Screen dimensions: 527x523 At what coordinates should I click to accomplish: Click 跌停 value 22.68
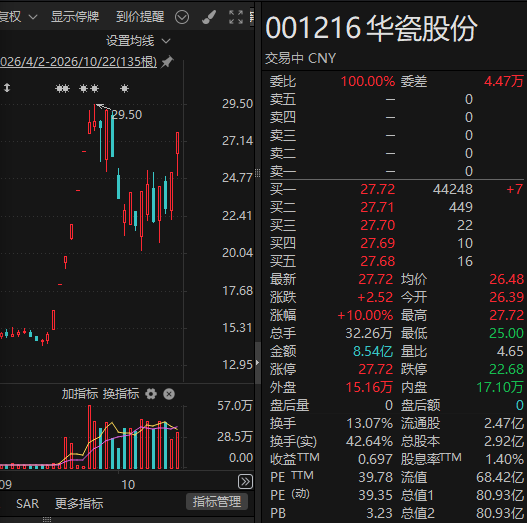click(506, 369)
